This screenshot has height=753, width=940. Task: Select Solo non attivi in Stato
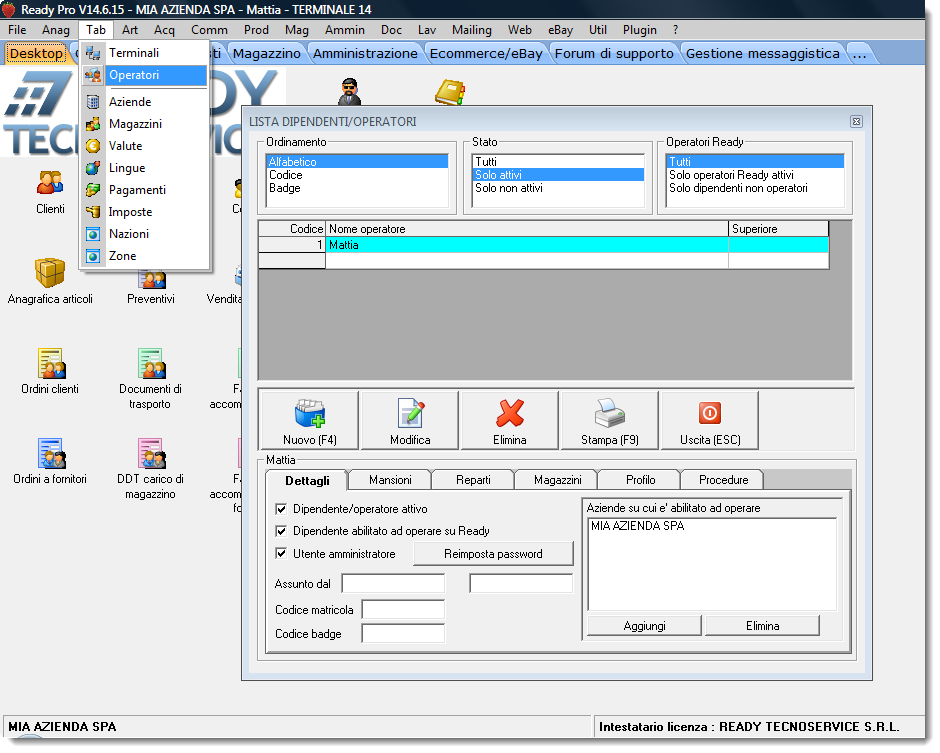[558, 188]
